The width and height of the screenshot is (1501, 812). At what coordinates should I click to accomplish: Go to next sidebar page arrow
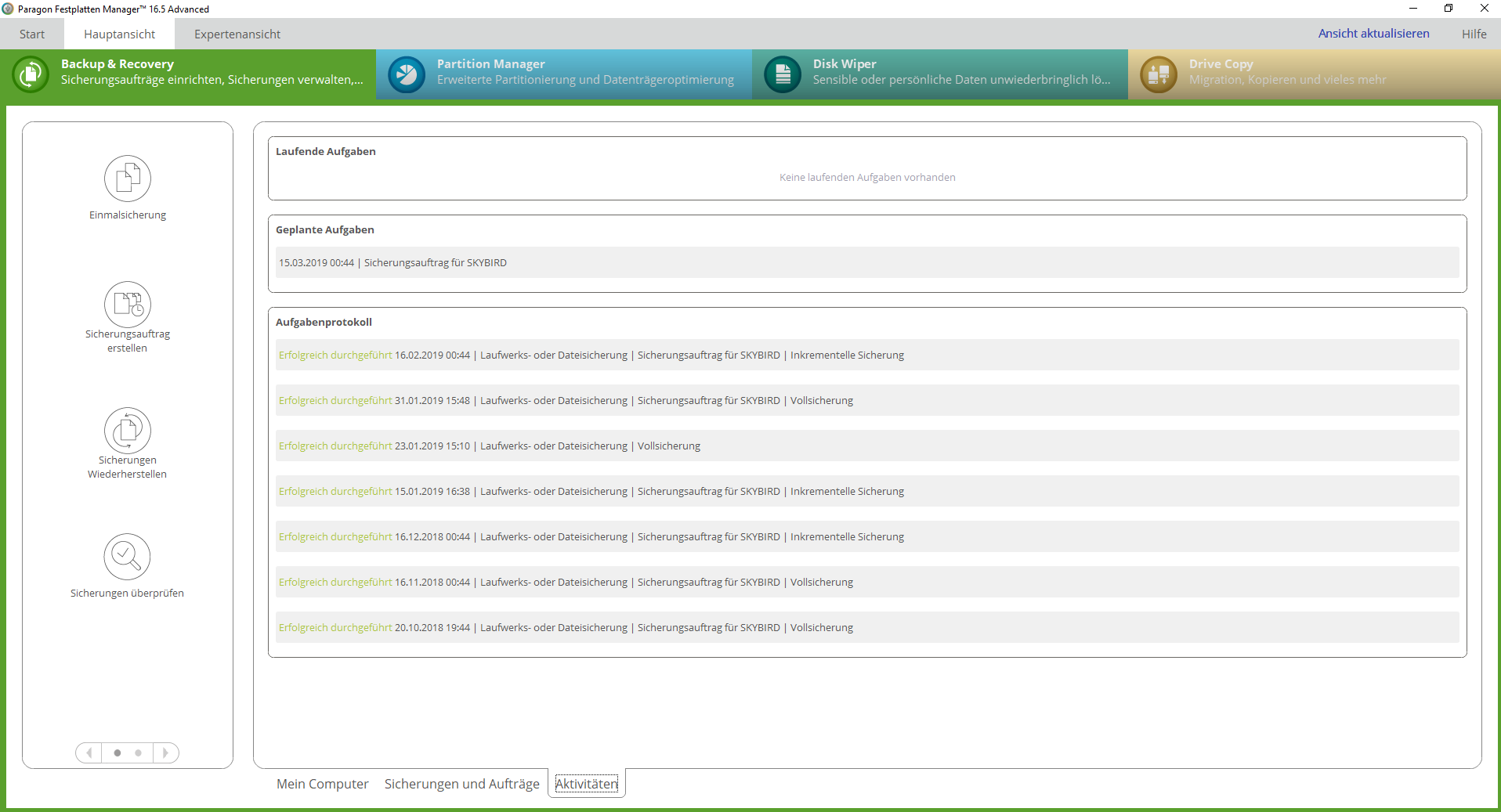click(x=165, y=752)
